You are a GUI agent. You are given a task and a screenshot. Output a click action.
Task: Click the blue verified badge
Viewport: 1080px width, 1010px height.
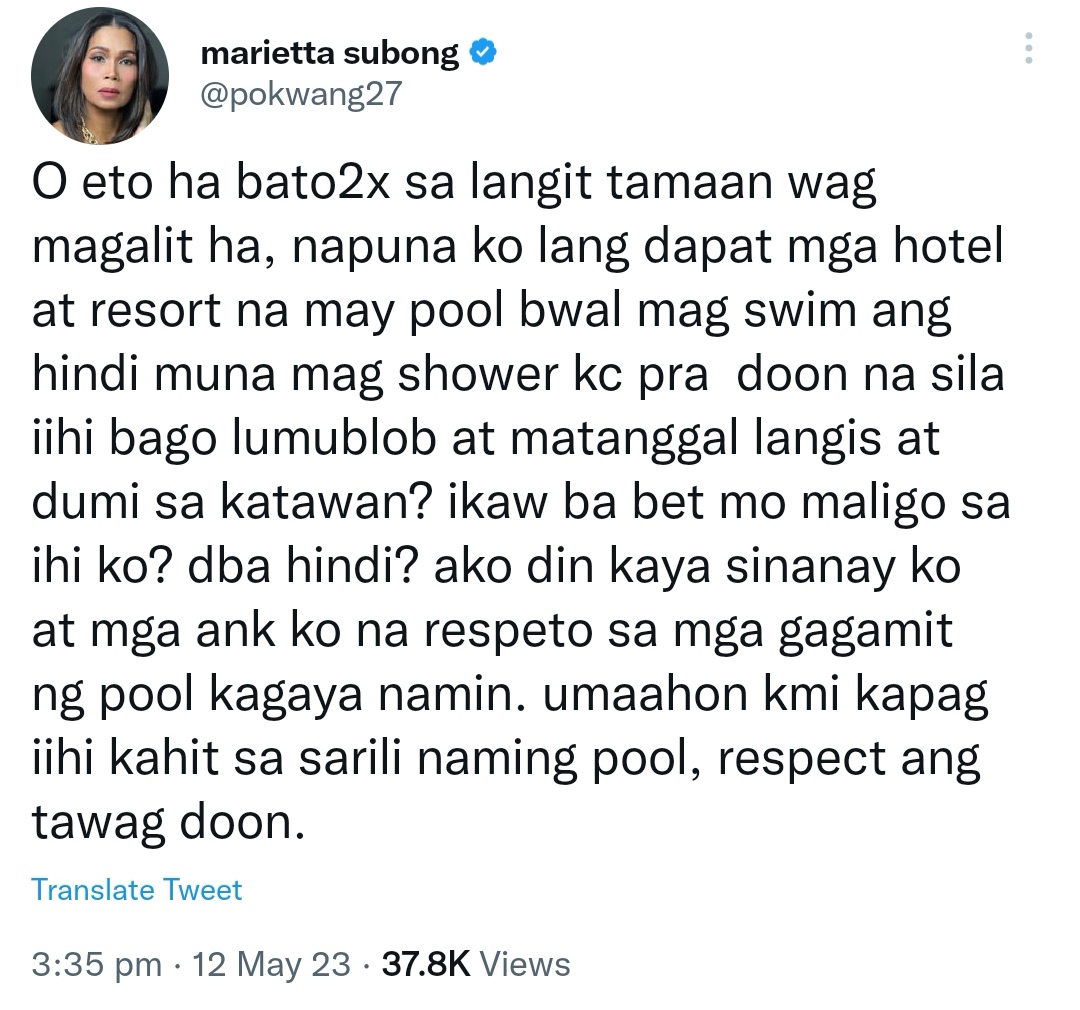(483, 52)
